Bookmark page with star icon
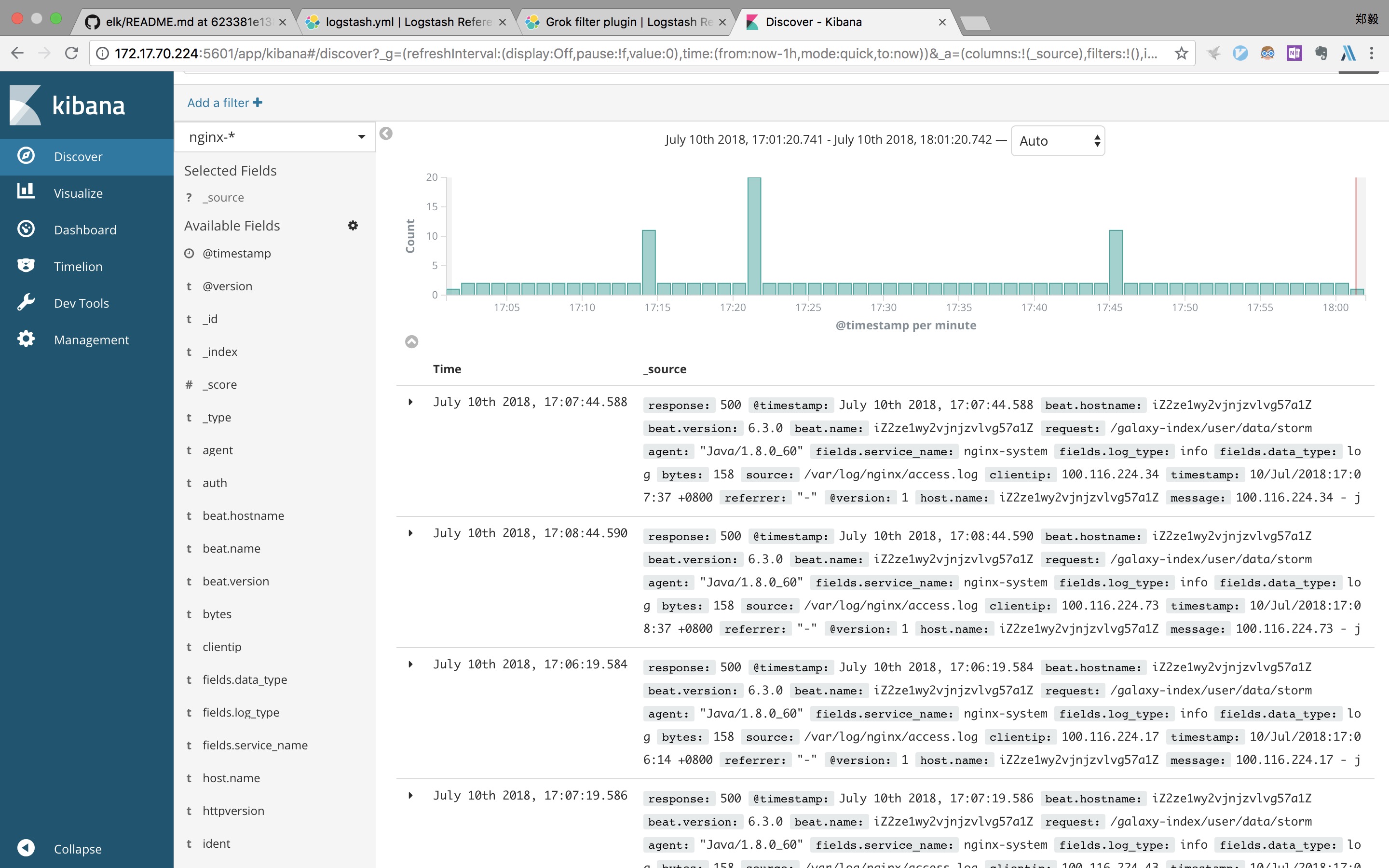Image resolution: width=1389 pixels, height=868 pixels. [x=1181, y=54]
